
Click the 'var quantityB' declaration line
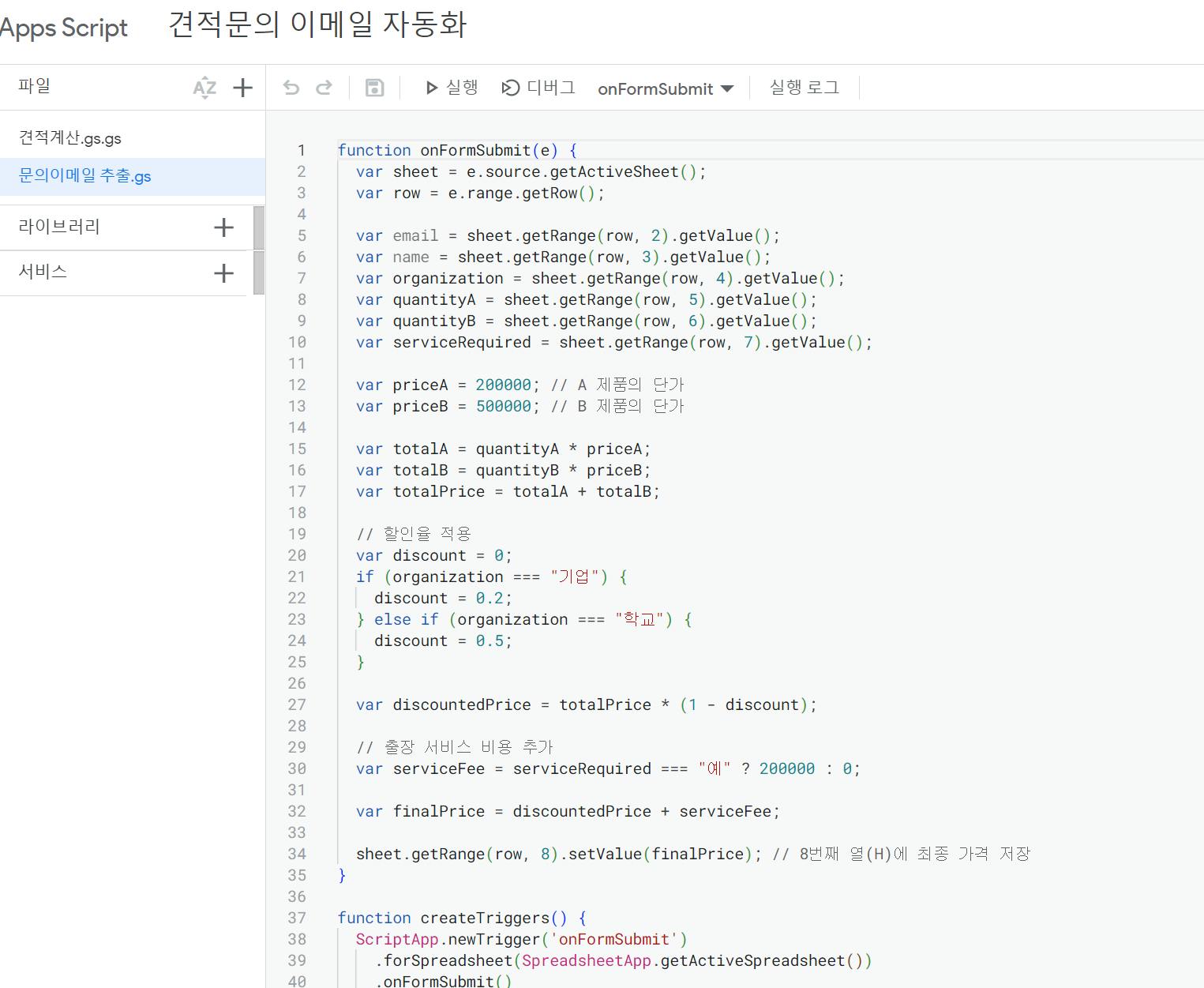tap(587, 321)
